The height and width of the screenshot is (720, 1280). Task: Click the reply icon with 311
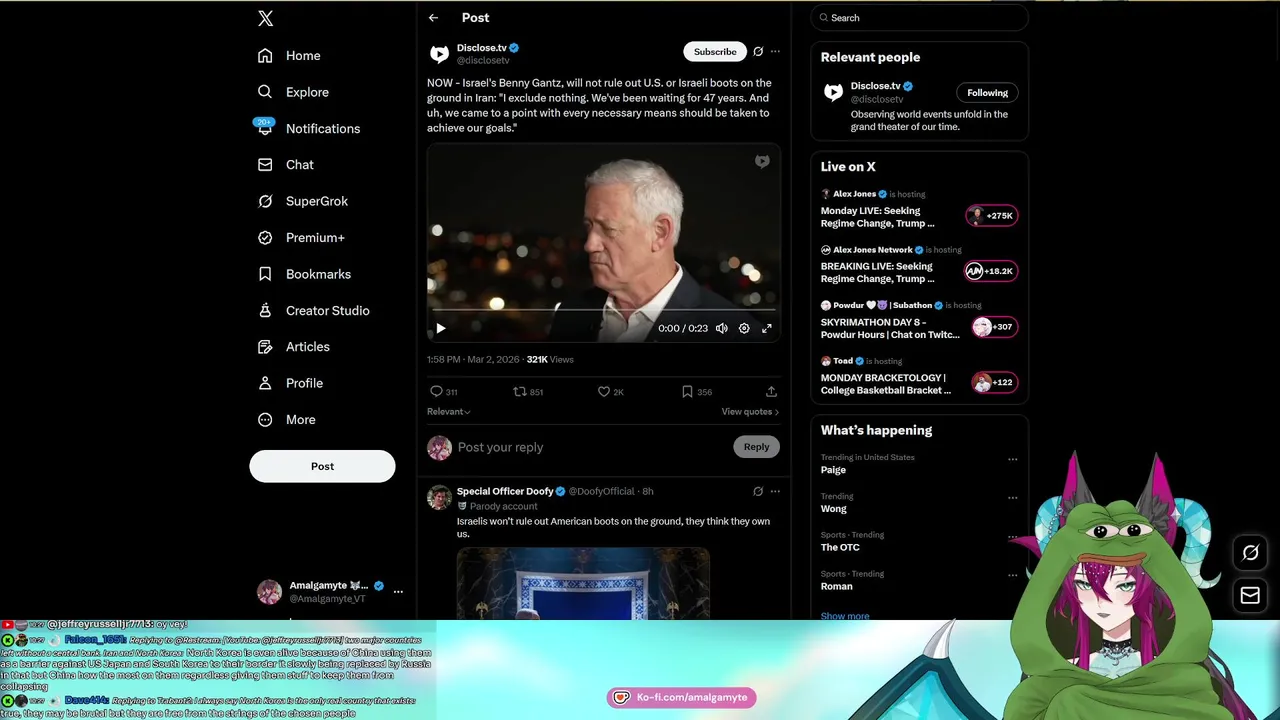click(x=436, y=392)
